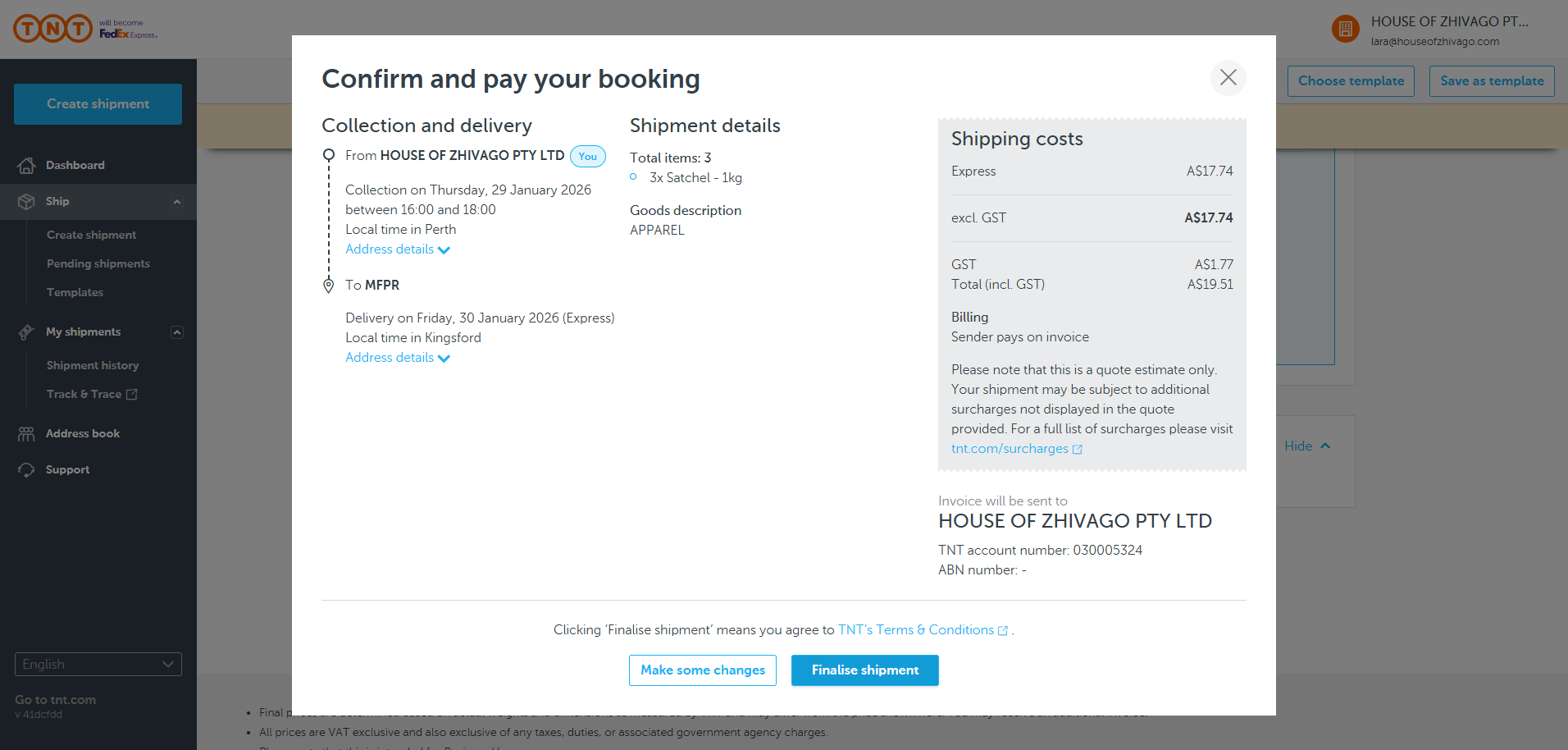The image size is (1568, 750).
Task: Click the account building avatar icon
Action: [1345, 30]
